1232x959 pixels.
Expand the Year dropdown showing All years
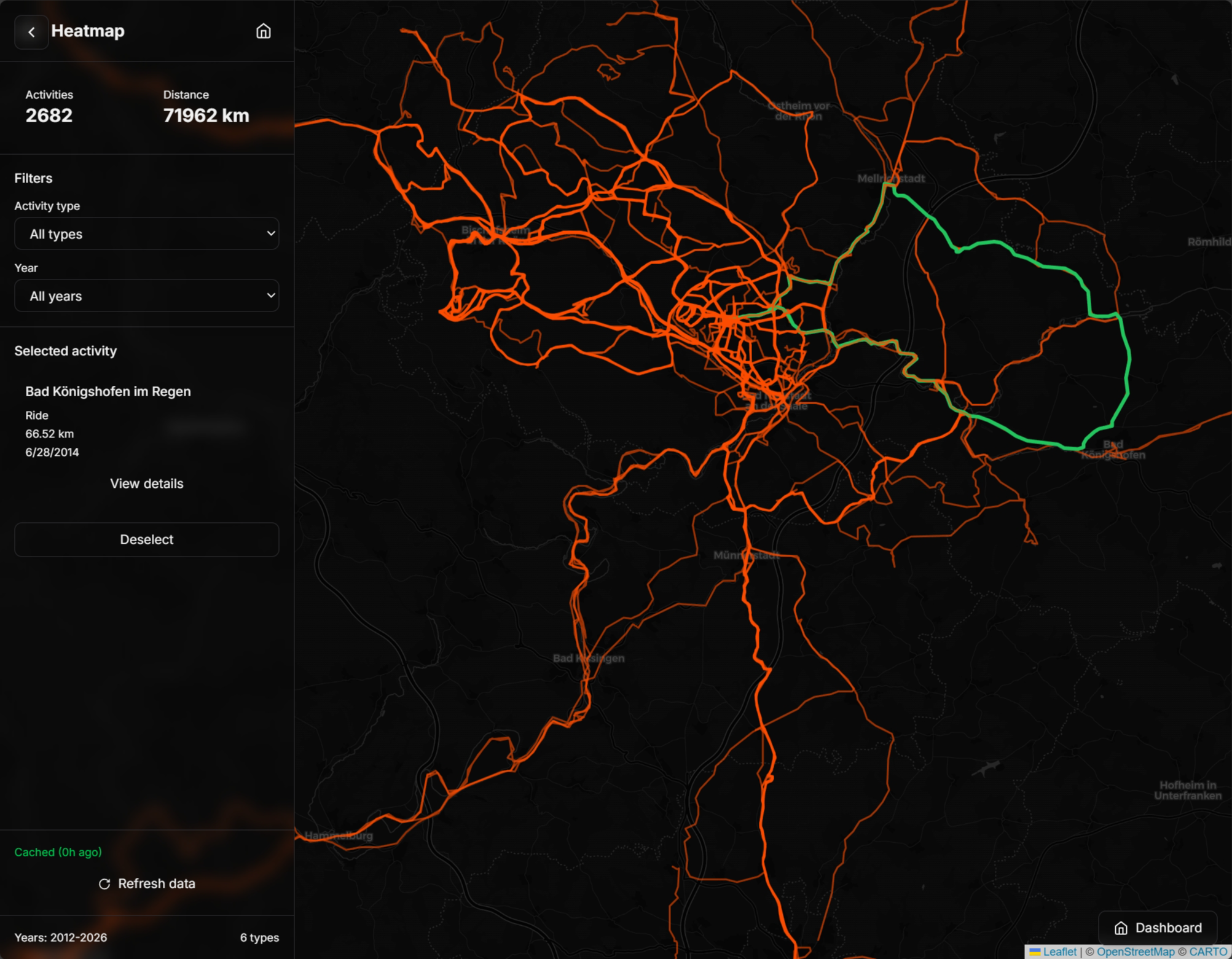coord(146,296)
